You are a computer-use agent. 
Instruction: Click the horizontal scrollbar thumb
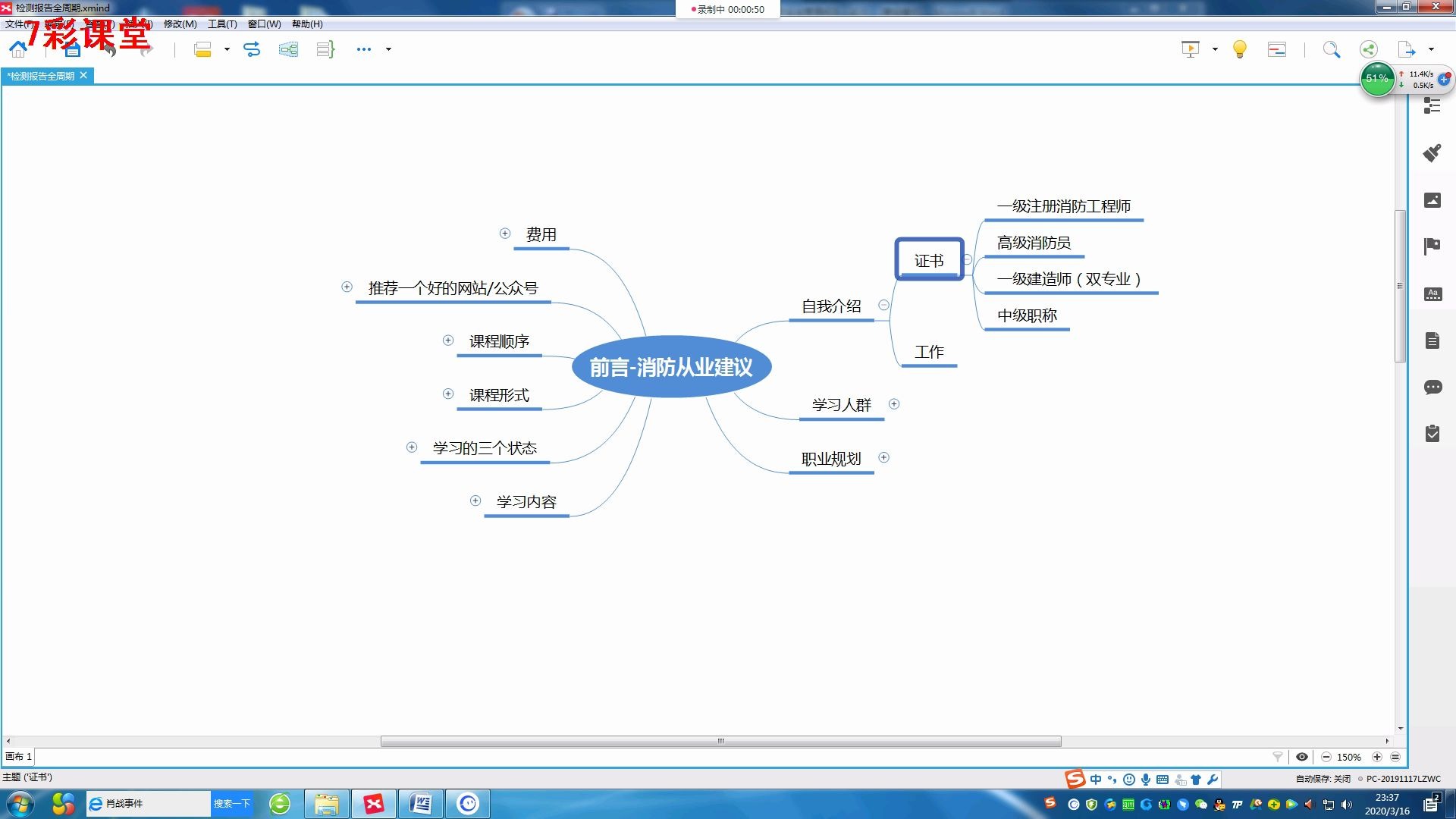(x=720, y=741)
